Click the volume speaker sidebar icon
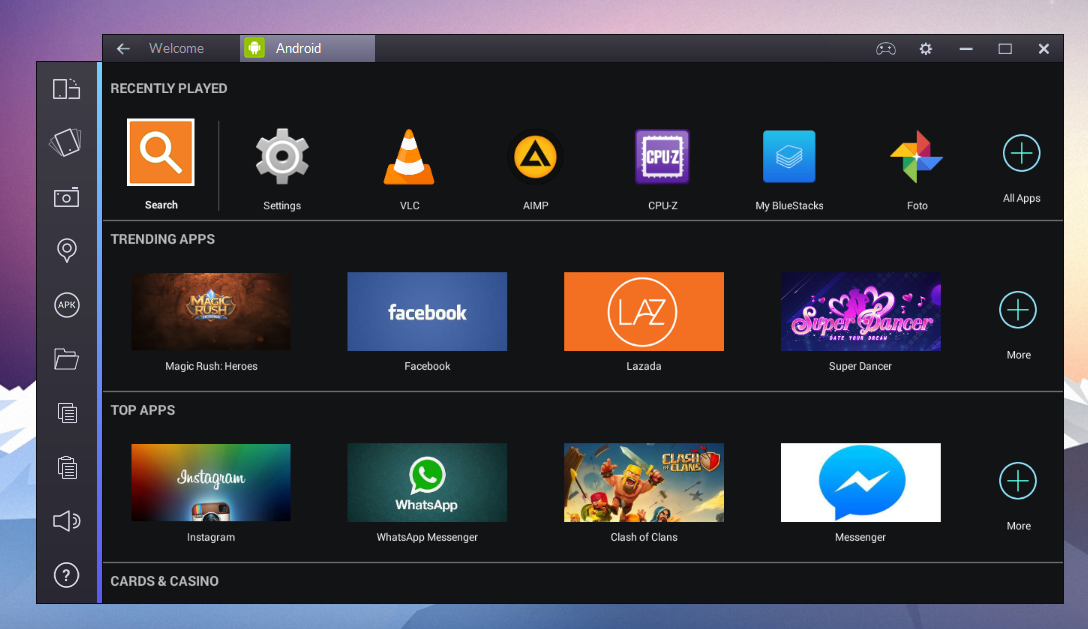This screenshot has height=629, width=1088. pyautogui.click(x=67, y=521)
